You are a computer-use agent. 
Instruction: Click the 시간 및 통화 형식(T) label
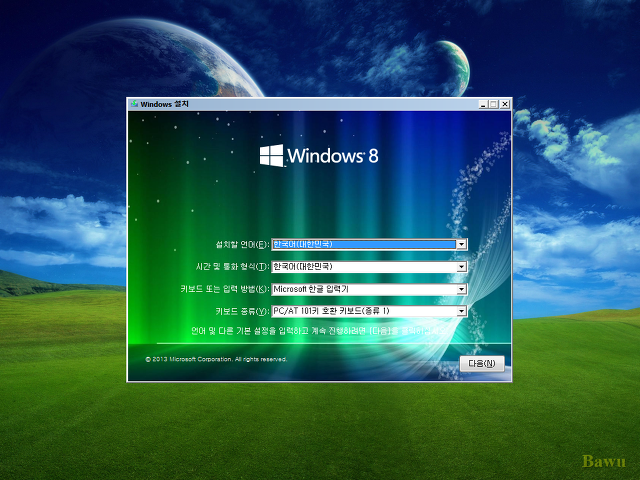233,267
